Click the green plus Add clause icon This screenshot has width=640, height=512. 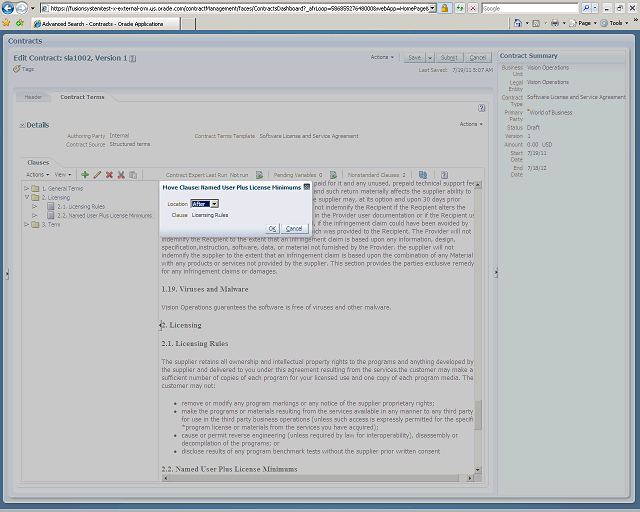(x=85, y=175)
